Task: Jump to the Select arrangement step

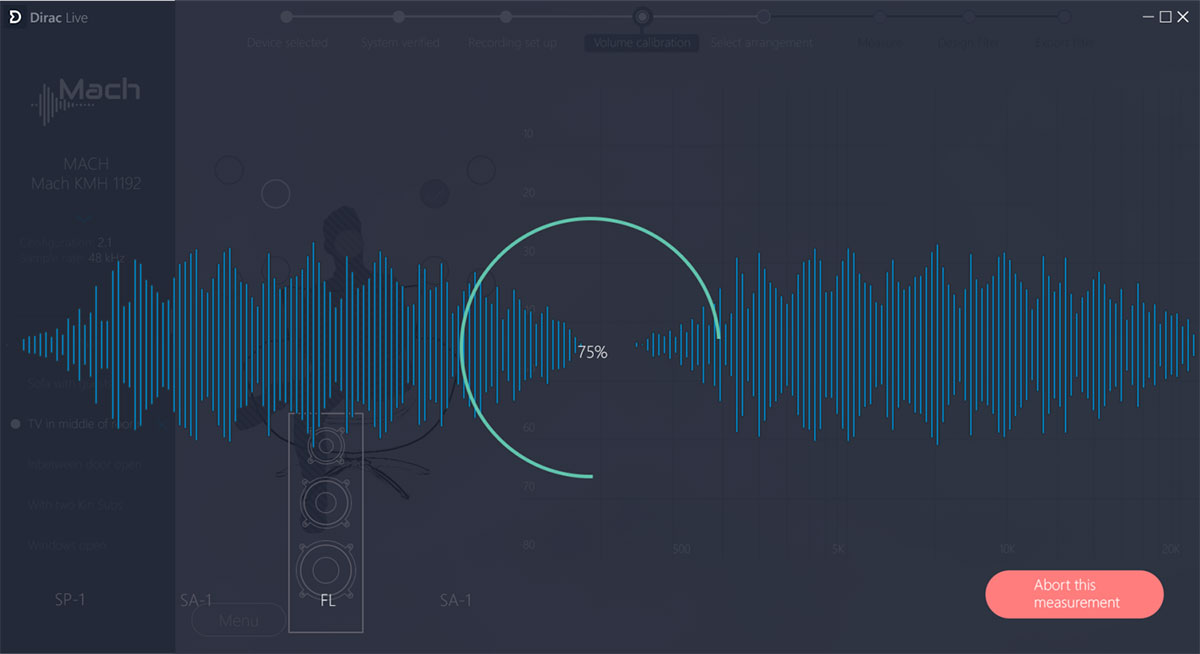Action: click(x=763, y=17)
